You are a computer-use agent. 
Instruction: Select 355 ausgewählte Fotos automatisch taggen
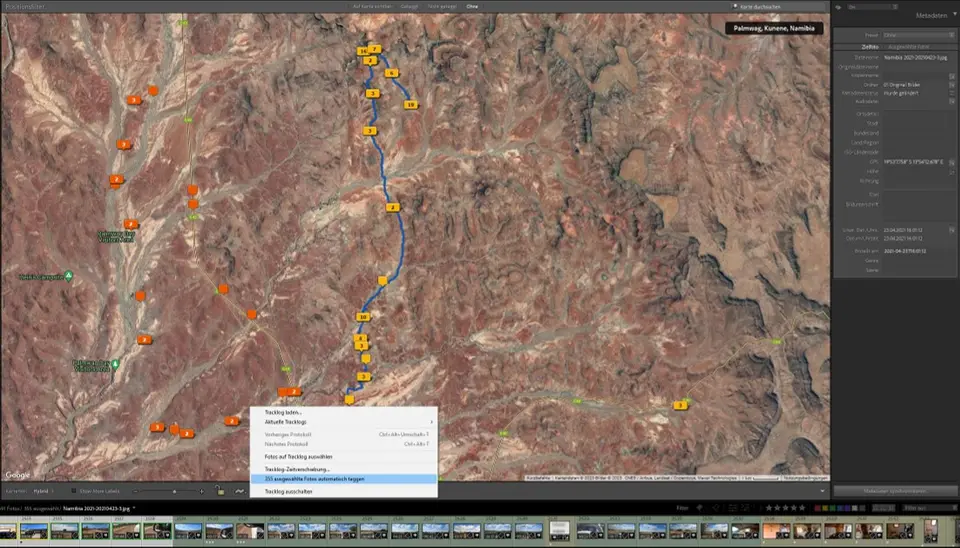point(343,479)
